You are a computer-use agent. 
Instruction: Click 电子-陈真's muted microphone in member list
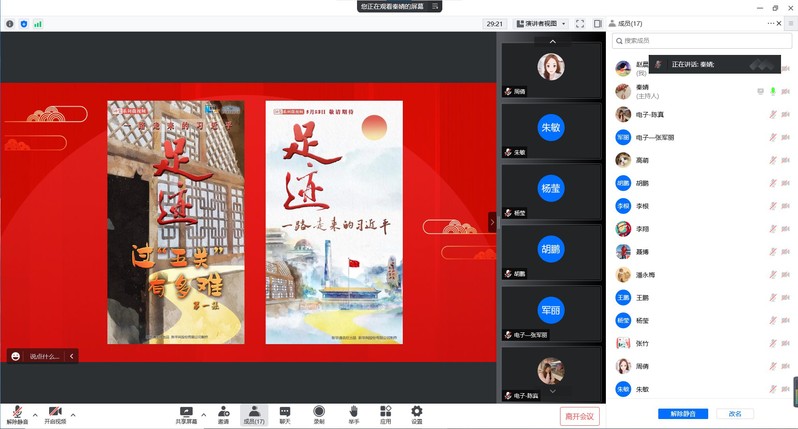coord(773,115)
